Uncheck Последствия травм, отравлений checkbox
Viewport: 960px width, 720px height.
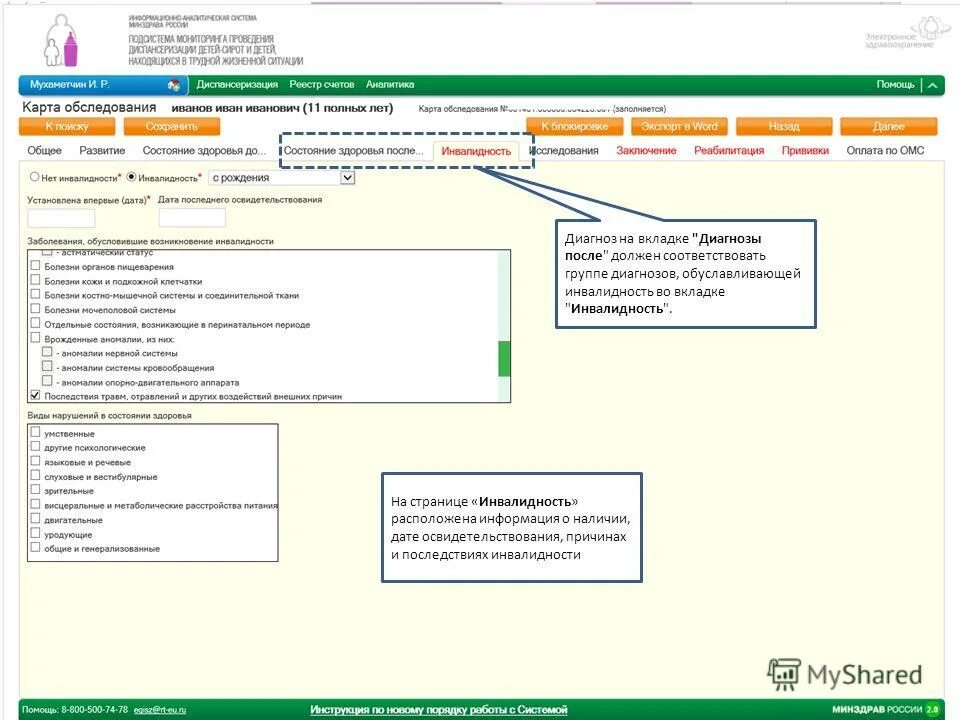[x=36, y=396]
